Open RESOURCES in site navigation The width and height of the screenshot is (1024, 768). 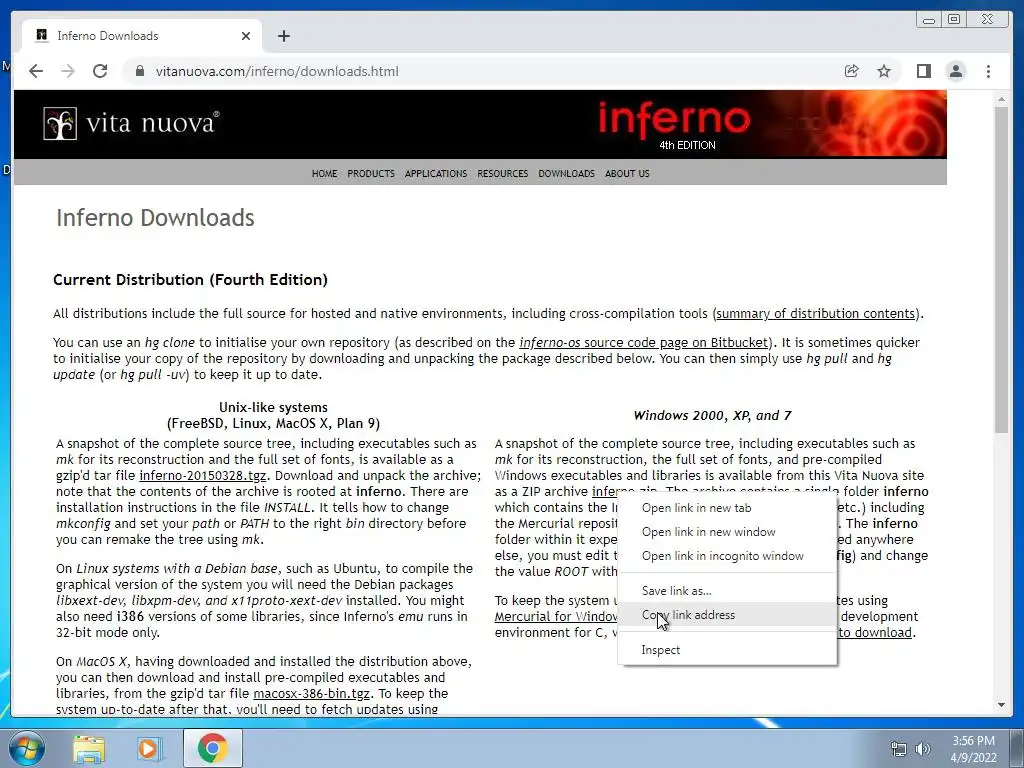pyautogui.click(x=502, y=174)
